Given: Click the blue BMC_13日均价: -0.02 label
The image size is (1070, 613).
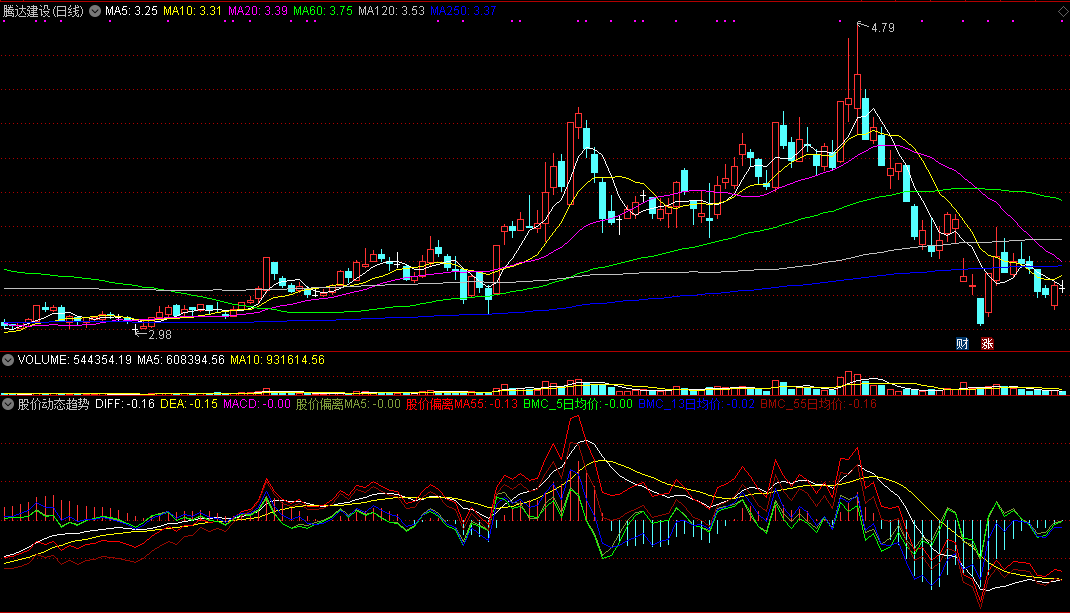Looking at the screenshot, I should click(697, 404).
